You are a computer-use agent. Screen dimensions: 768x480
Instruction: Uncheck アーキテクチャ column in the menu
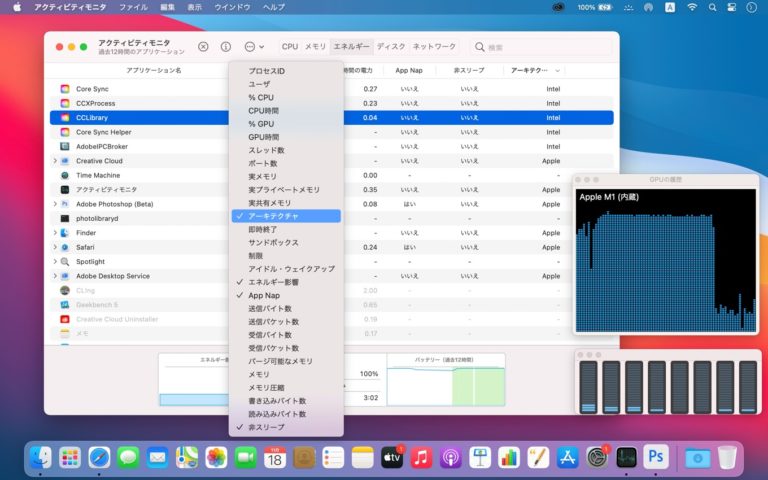(286, 216)
